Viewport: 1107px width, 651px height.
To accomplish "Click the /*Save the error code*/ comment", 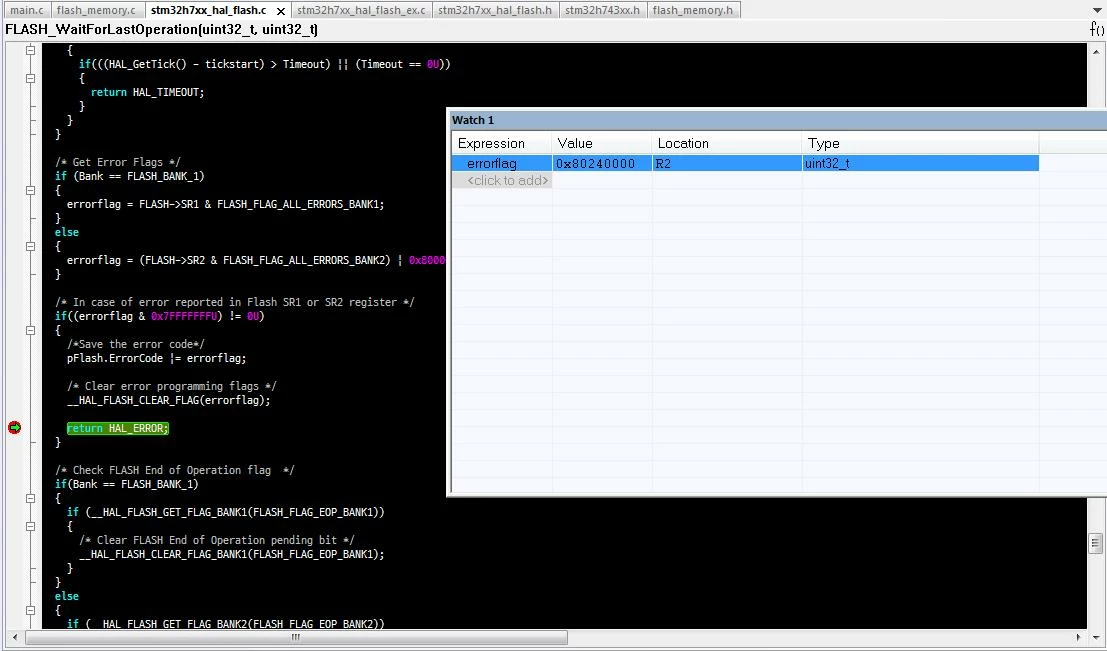I will 136,344.
